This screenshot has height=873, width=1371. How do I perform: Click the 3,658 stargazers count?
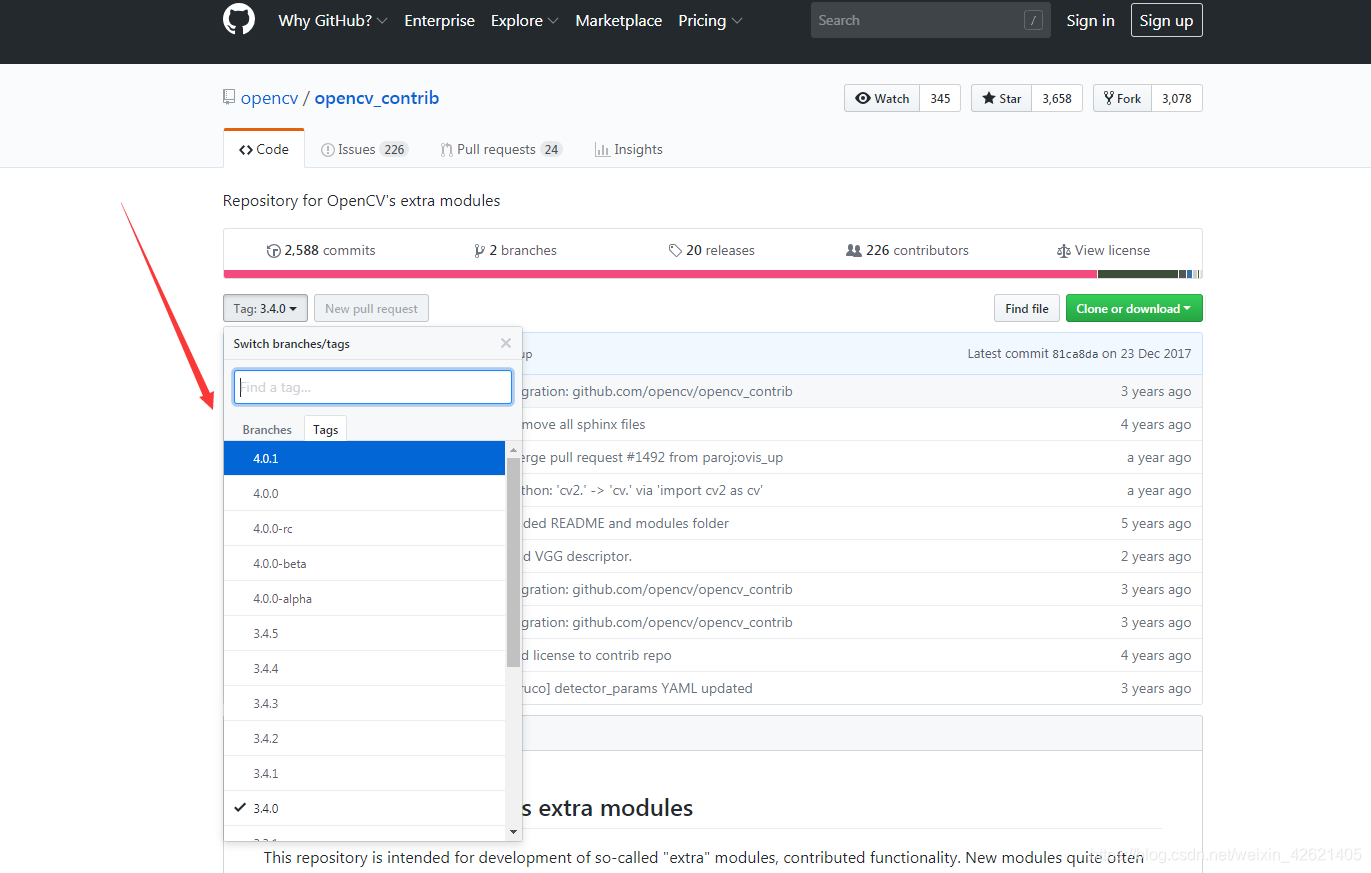click(x=1057, y=98)
